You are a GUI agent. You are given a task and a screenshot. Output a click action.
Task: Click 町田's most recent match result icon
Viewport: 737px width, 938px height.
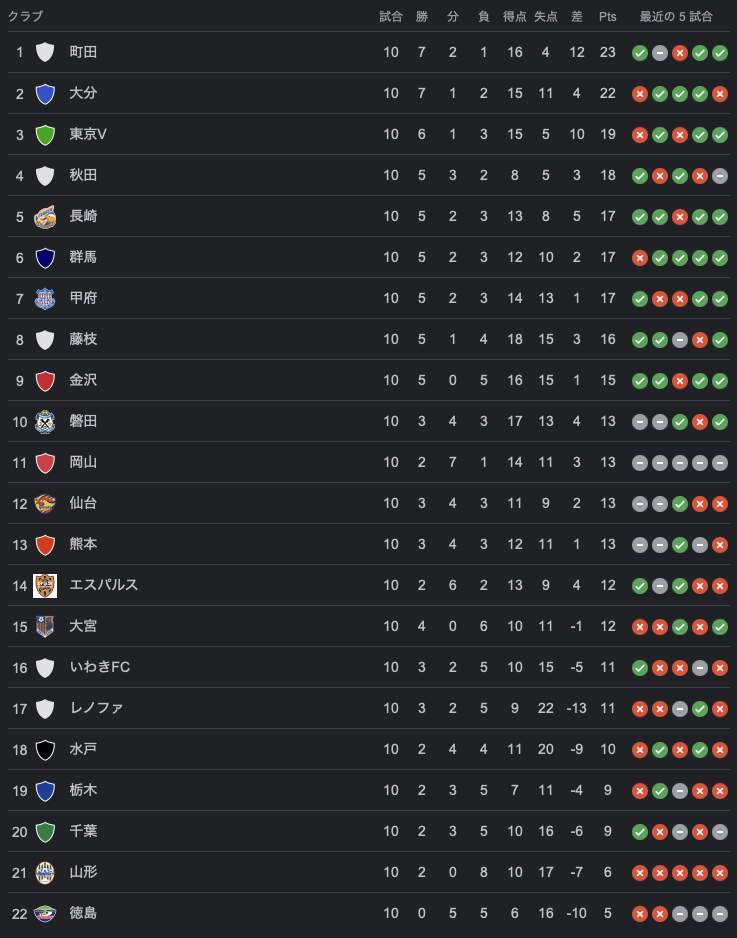coord(720,52)
